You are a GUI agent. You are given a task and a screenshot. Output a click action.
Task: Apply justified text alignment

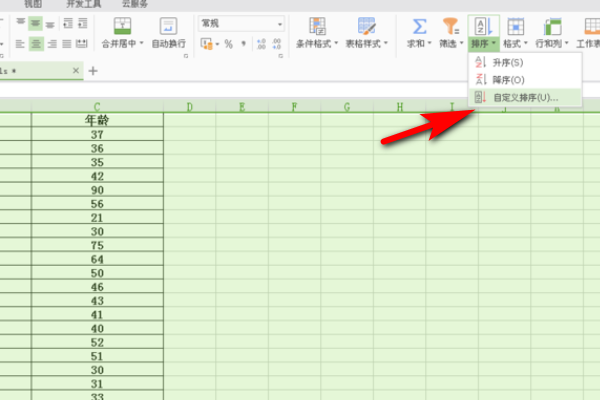pyautogui.click(x=67, y=44)
